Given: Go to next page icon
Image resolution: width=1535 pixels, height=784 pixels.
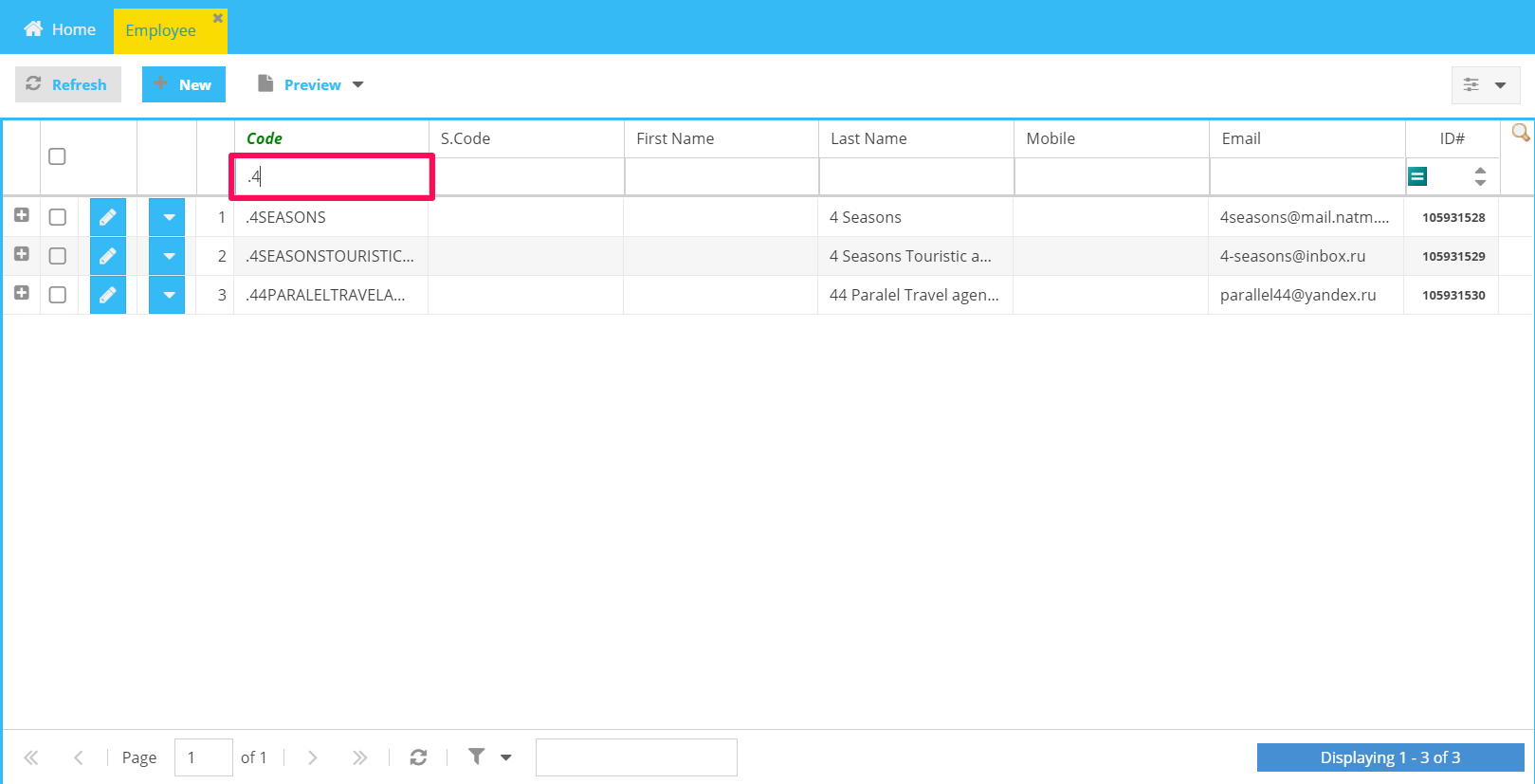Looking at the screenshot, I should 312,757.
